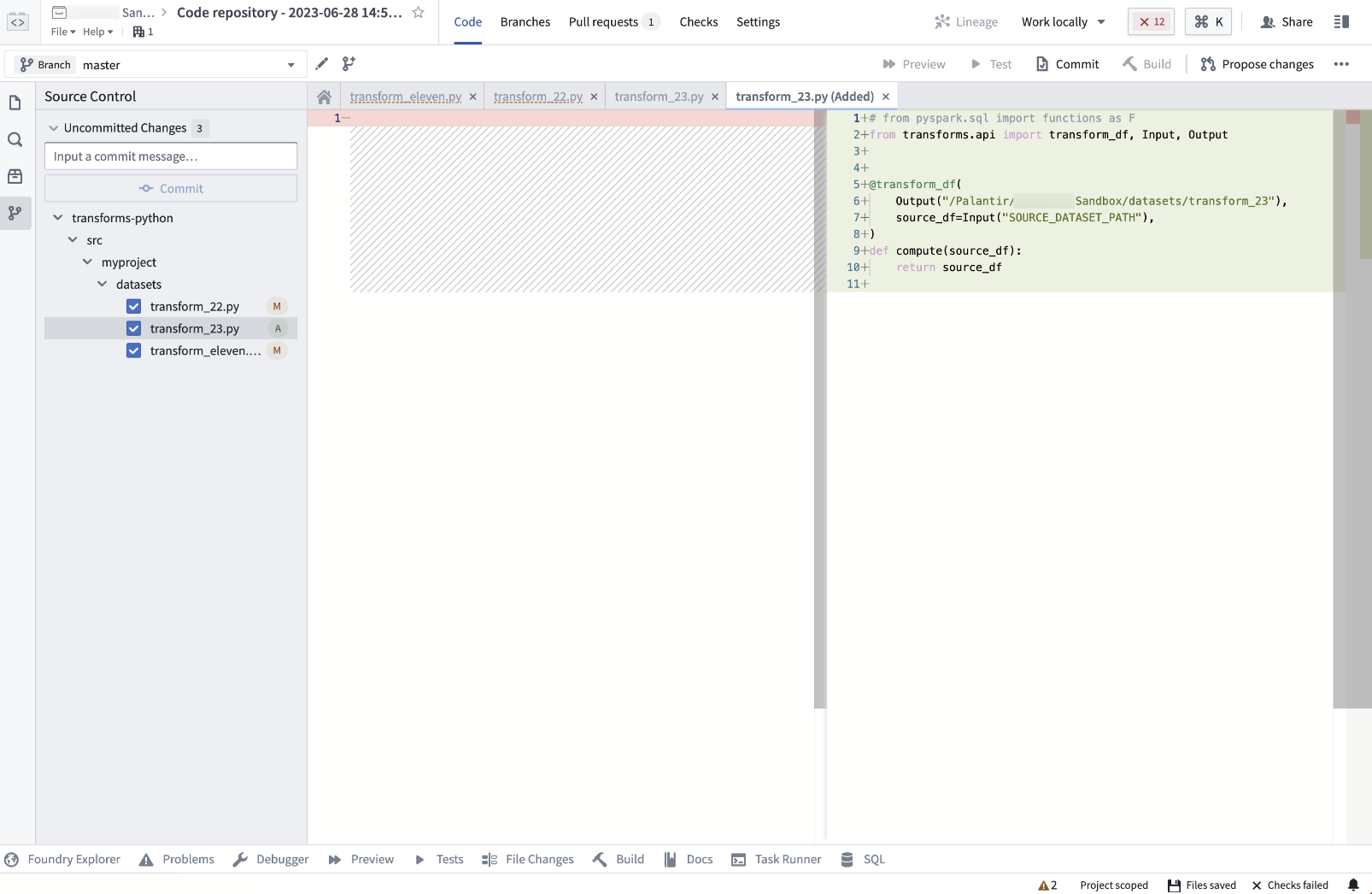Open the Tests bottom panel
This screenshot has height=894, width=1372.
click(439, 860)
